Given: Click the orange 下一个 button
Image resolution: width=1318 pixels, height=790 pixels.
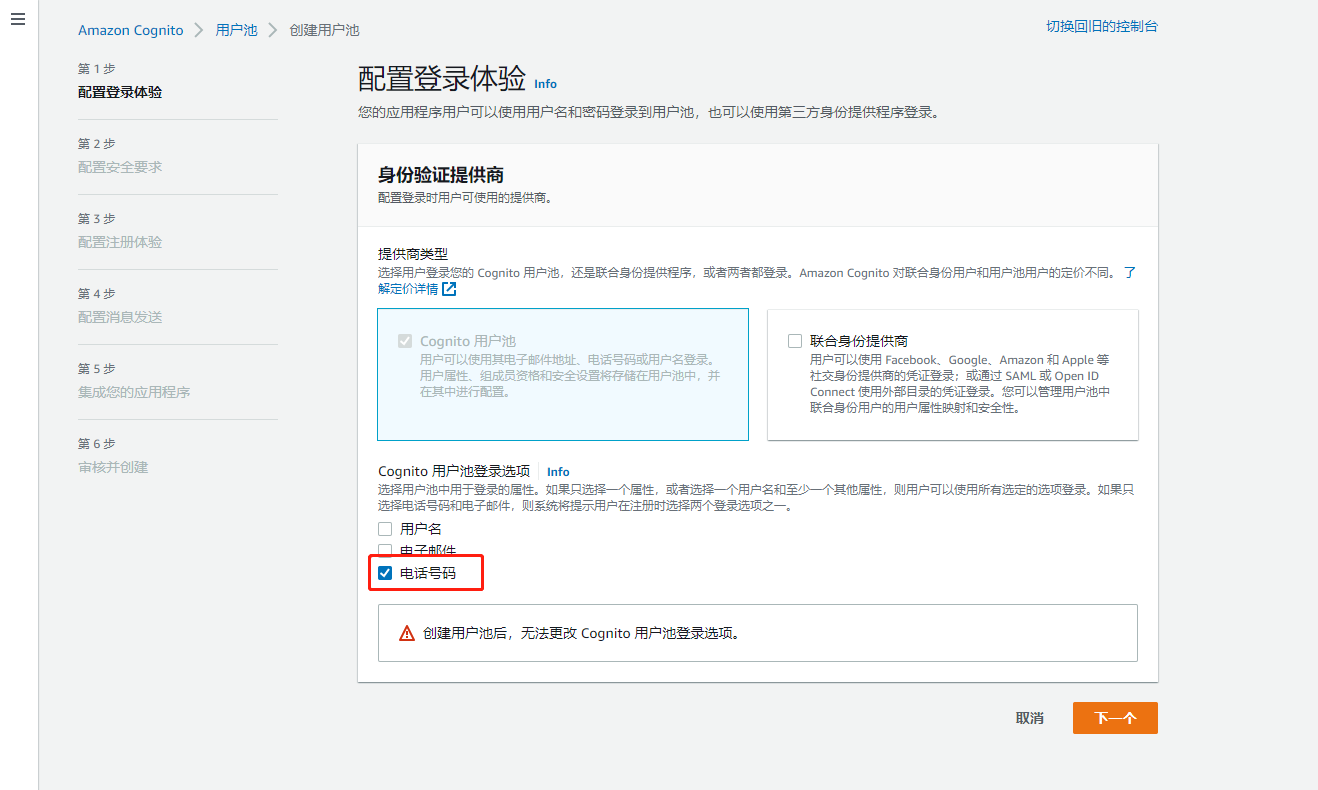Looking at the screenshot, I should click(x=1115, y=718).
